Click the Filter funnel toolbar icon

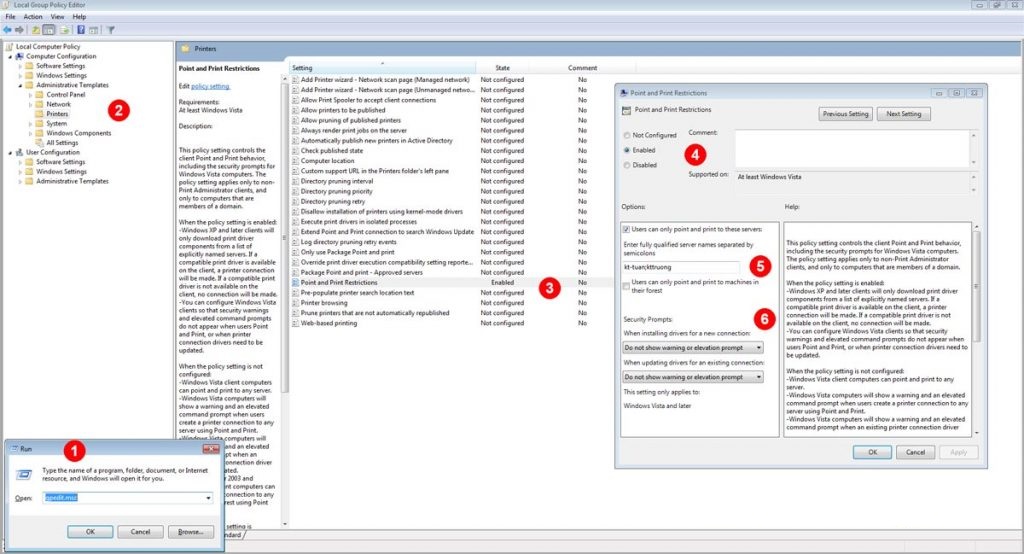coord(110,30)
